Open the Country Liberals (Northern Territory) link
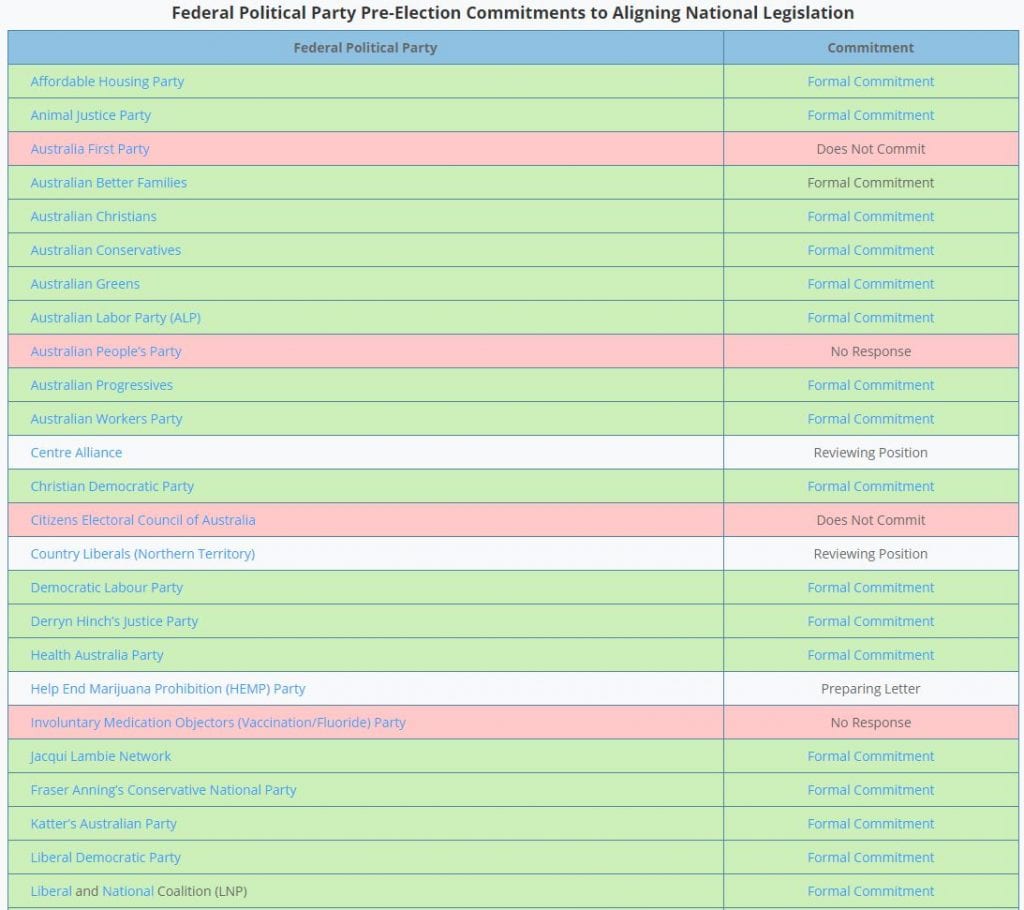Viewport: 1024px width, 910px height. click(143, 554)
